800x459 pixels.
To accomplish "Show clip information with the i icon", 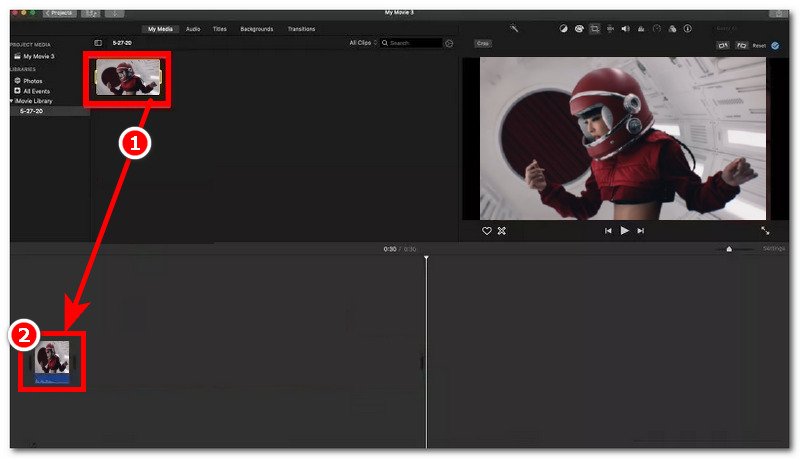I will [688, 29].
